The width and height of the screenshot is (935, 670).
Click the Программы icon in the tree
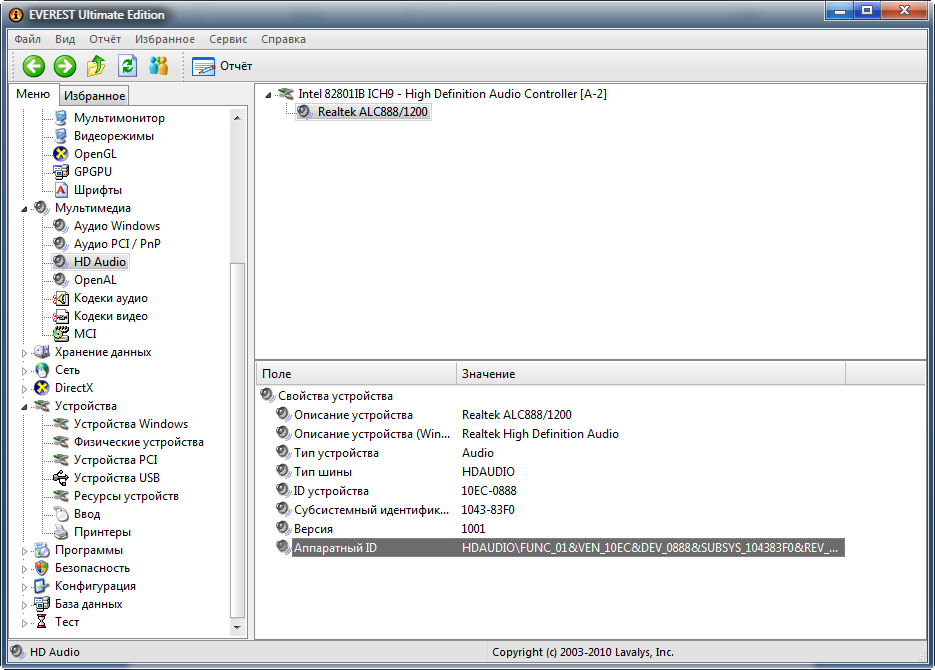(42, 550)
